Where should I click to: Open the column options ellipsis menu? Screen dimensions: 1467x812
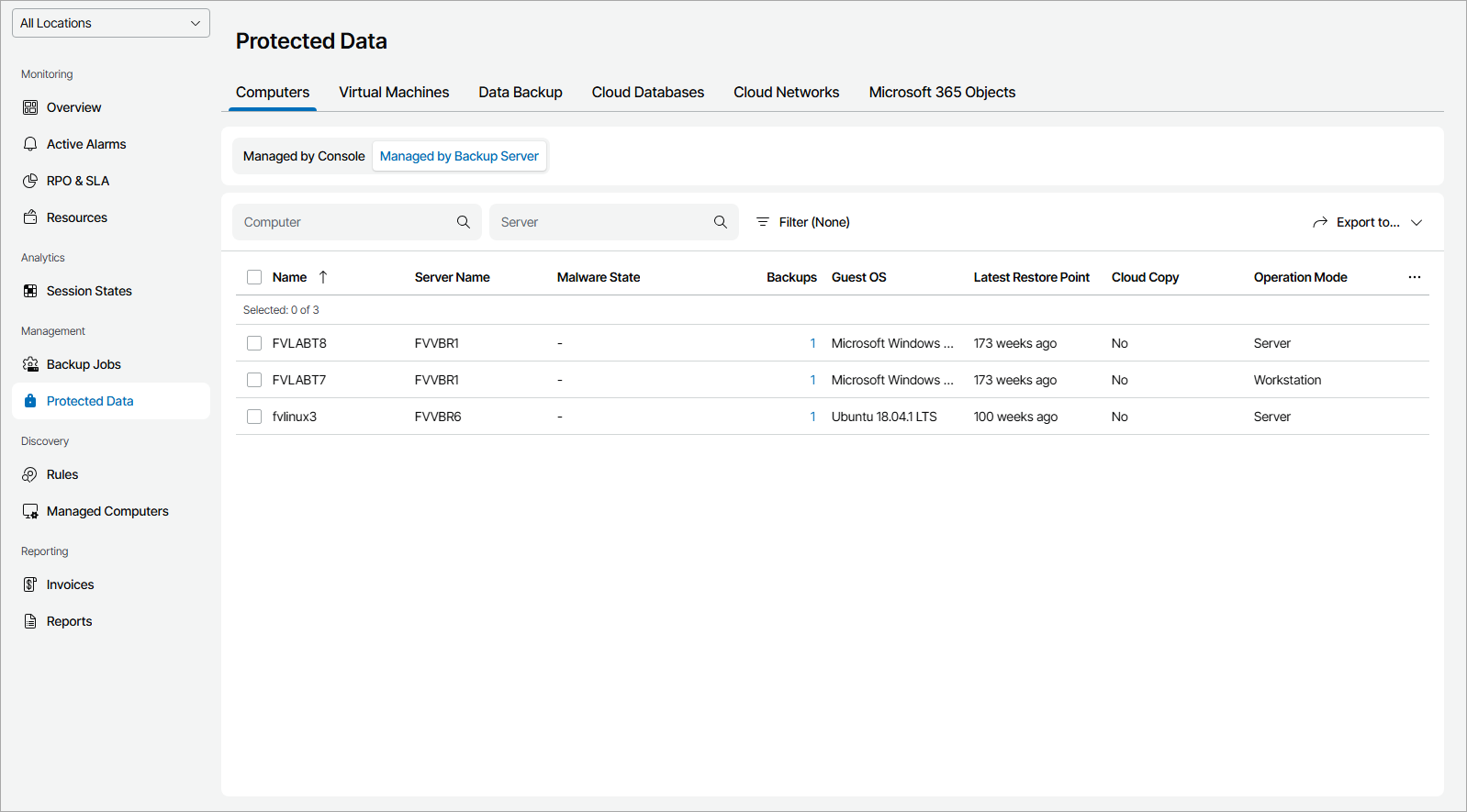[1414, 277]
